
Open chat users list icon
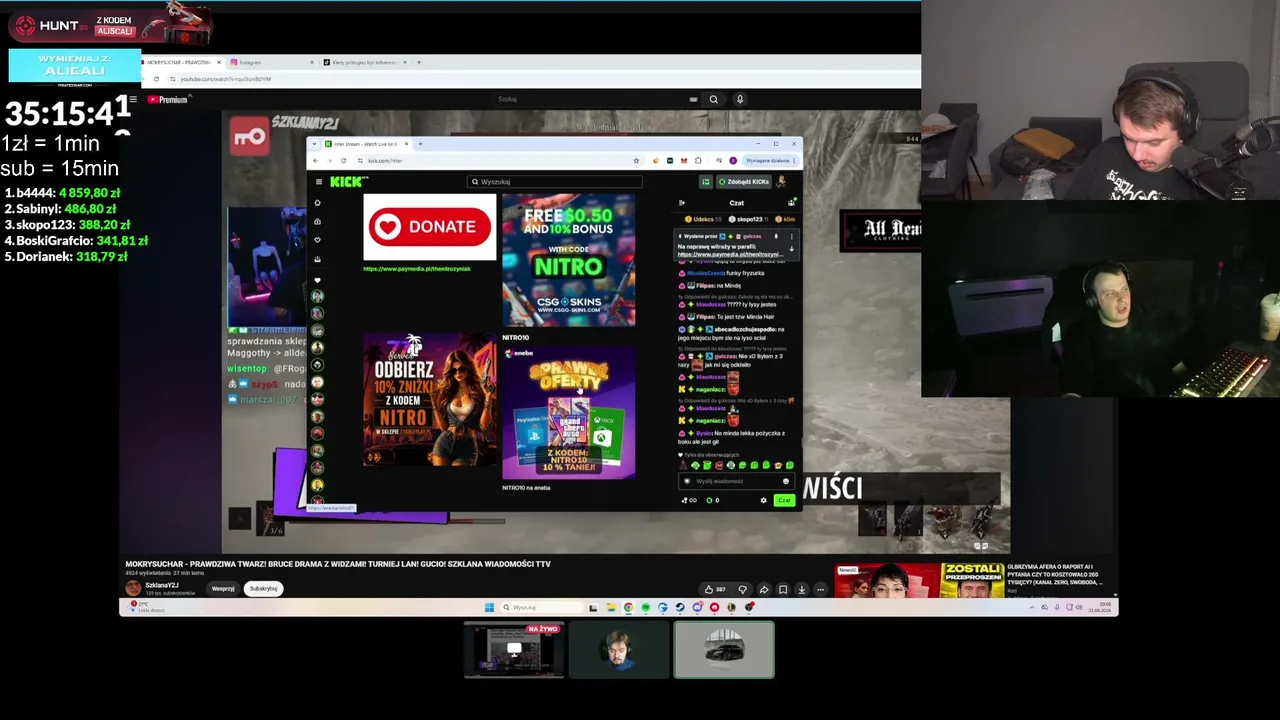point(791,203)
